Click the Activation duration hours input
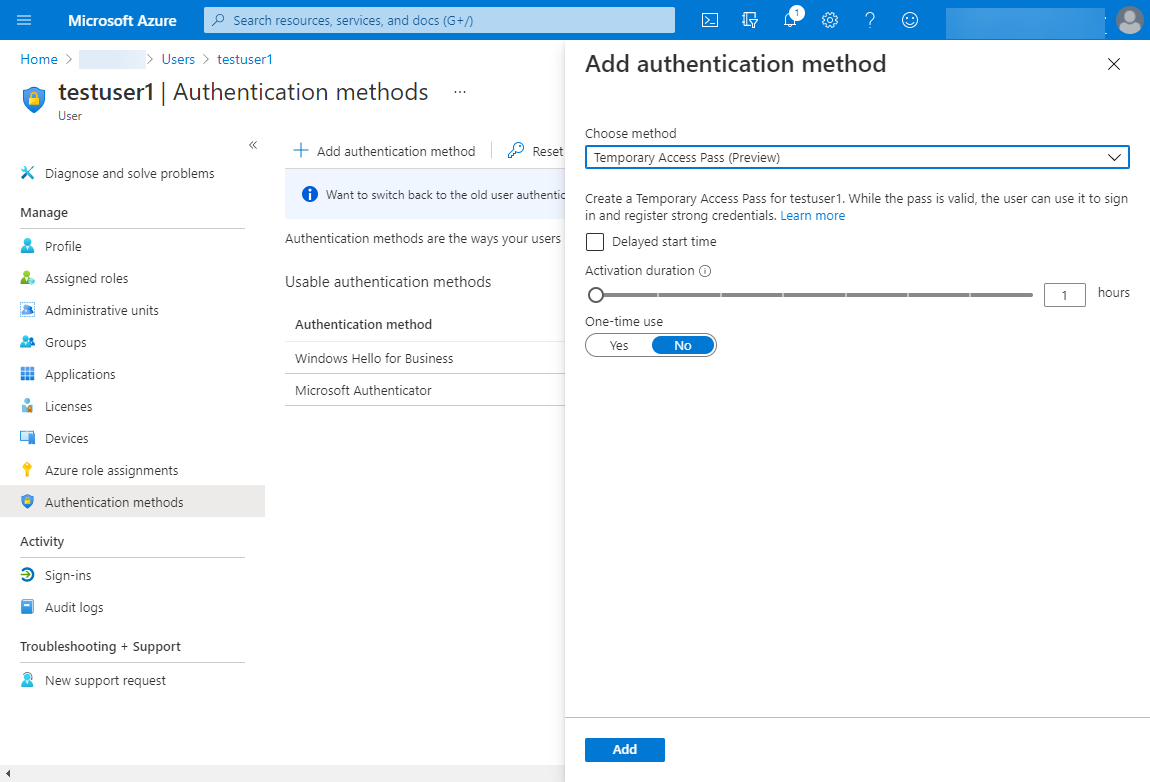Screen dimensions: 1150x782 click(x=1064, y=295)
